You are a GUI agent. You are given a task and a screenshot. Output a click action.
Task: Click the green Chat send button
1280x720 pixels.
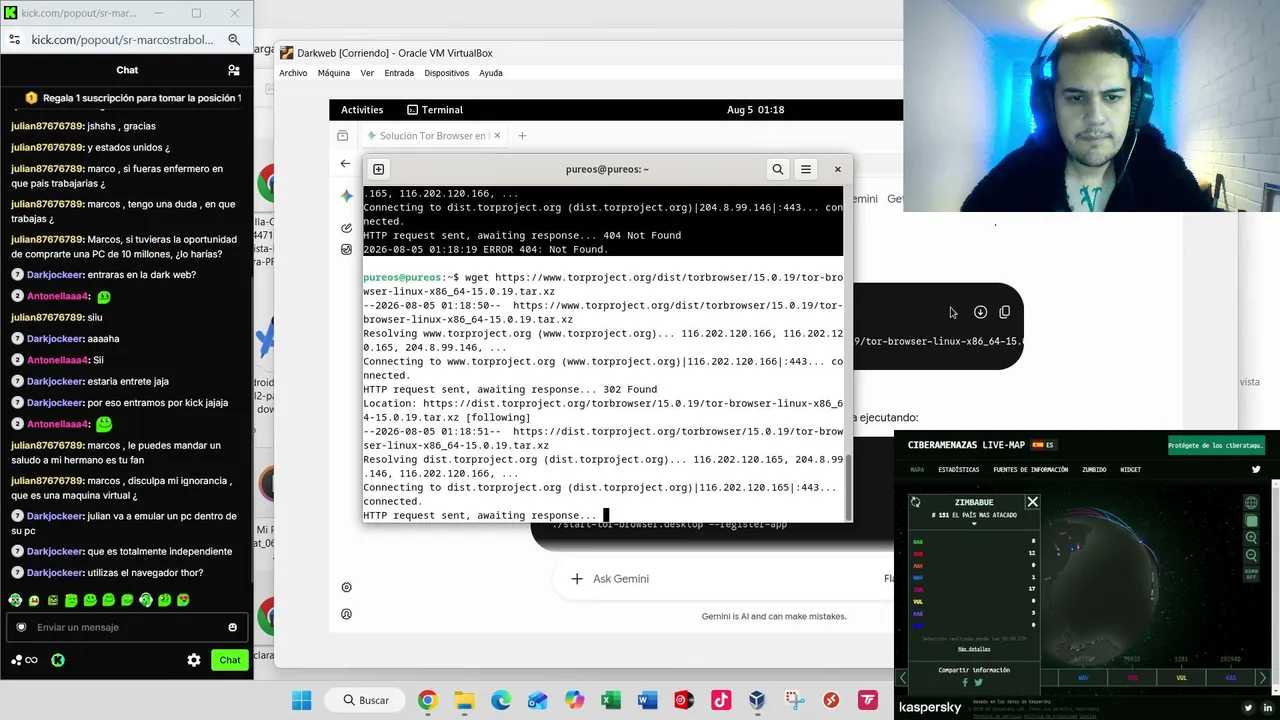[x=230, y=660]
